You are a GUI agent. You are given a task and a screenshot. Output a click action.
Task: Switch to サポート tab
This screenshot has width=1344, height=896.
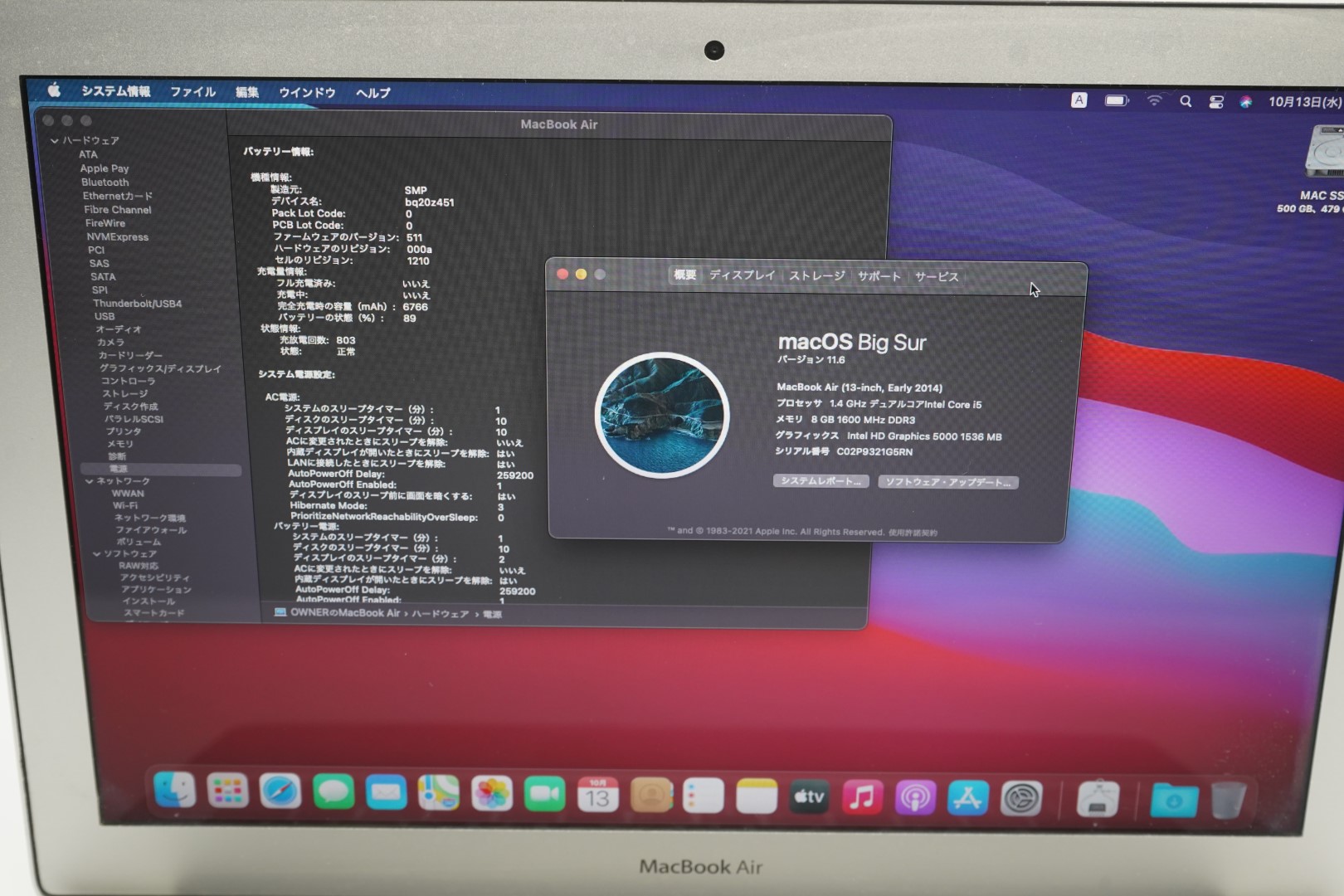pyautogui.click(x=879, y=276)
